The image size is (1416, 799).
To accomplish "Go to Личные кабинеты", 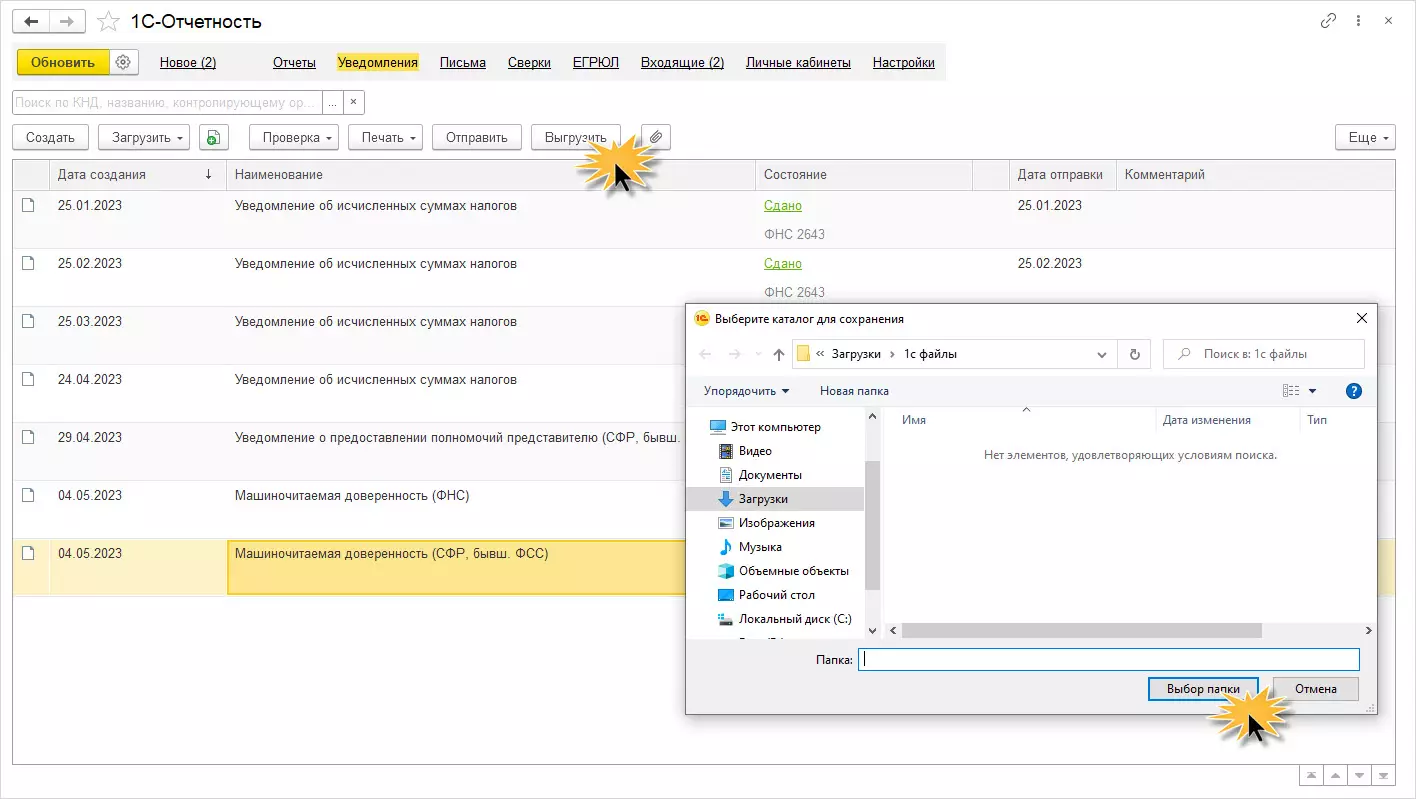I will pos(798,62).
